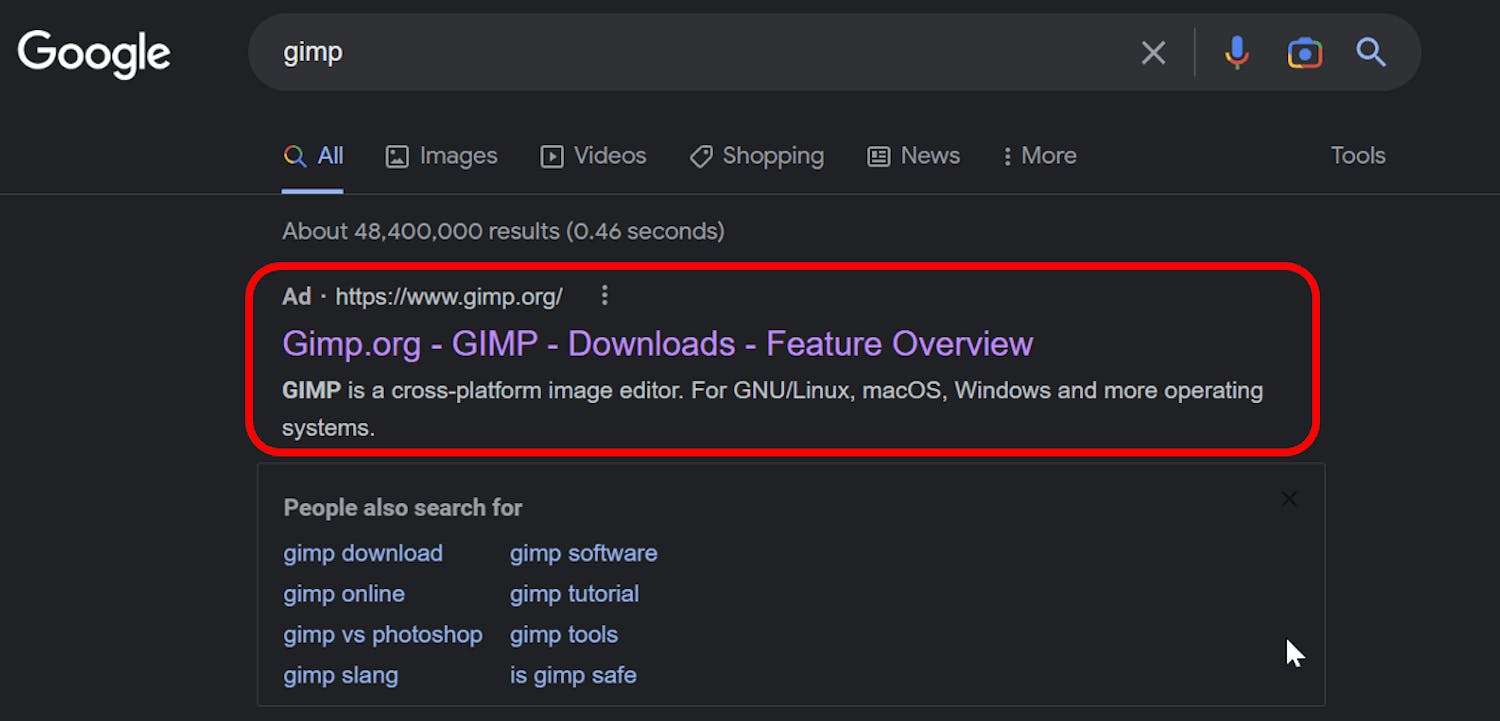
Task: Click the Shopping tag icon
Action: 700,156
